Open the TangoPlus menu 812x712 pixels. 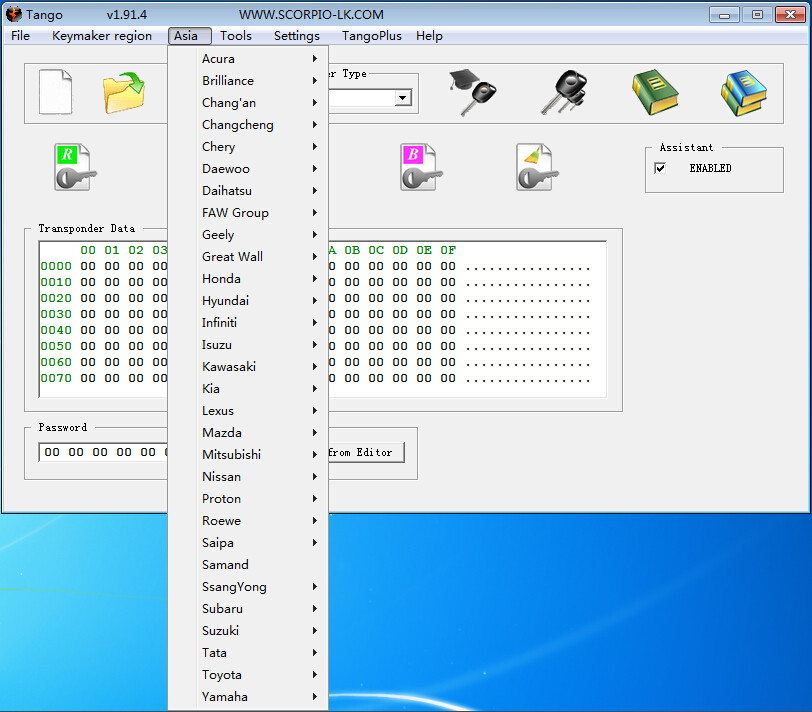pos(371,36)
